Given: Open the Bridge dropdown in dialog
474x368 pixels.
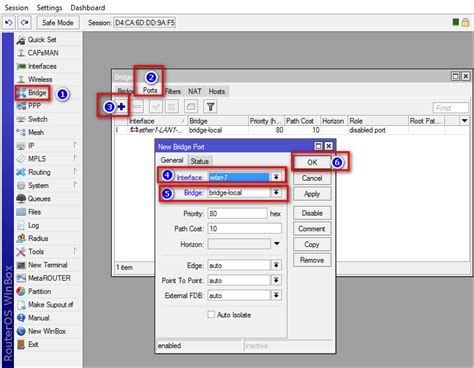Looking at the screenshot, I should [x=276, y=192].
